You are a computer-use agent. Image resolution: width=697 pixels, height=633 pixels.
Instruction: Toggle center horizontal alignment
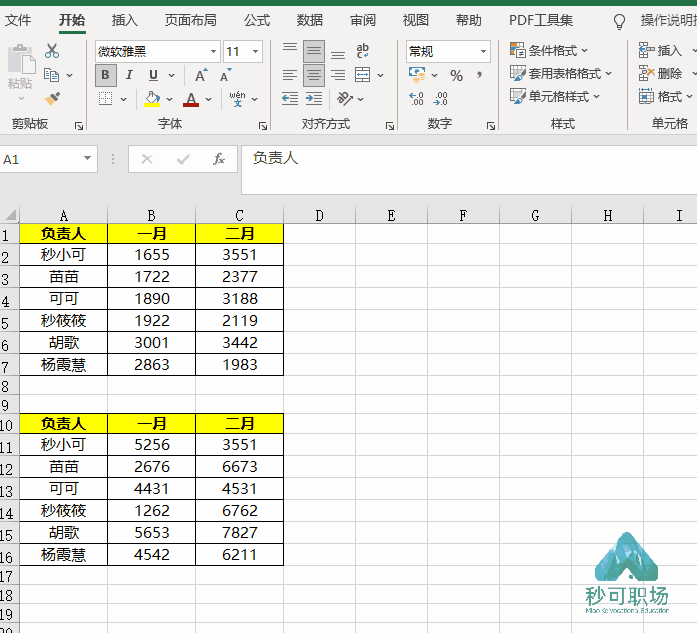tap(314, 75)
